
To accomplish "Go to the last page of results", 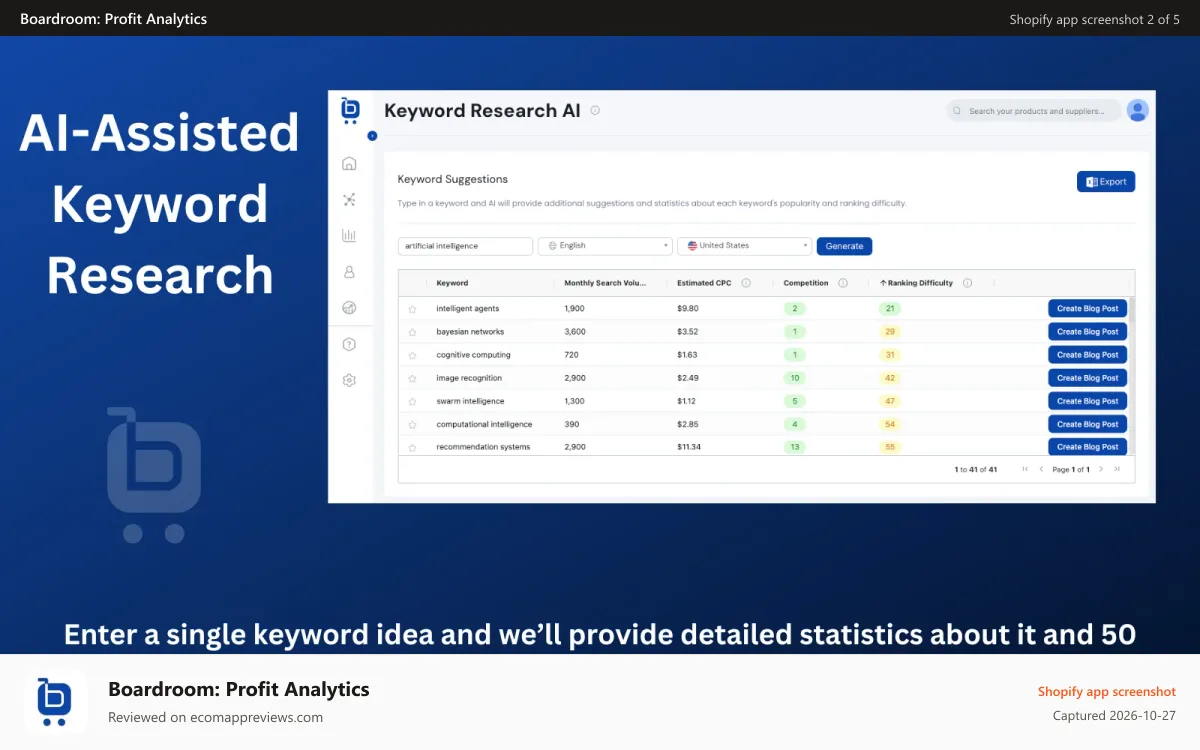I will click(1117, 469).
